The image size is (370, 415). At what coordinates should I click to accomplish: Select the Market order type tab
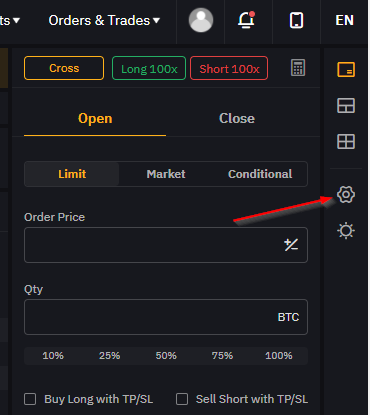[166, 174]
